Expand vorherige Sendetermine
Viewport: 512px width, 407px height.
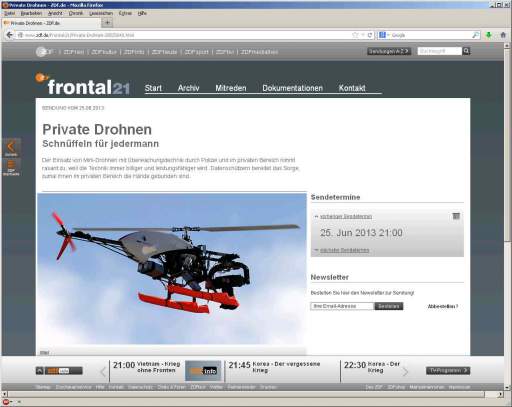pyautogui.click(x=346, y=217)
